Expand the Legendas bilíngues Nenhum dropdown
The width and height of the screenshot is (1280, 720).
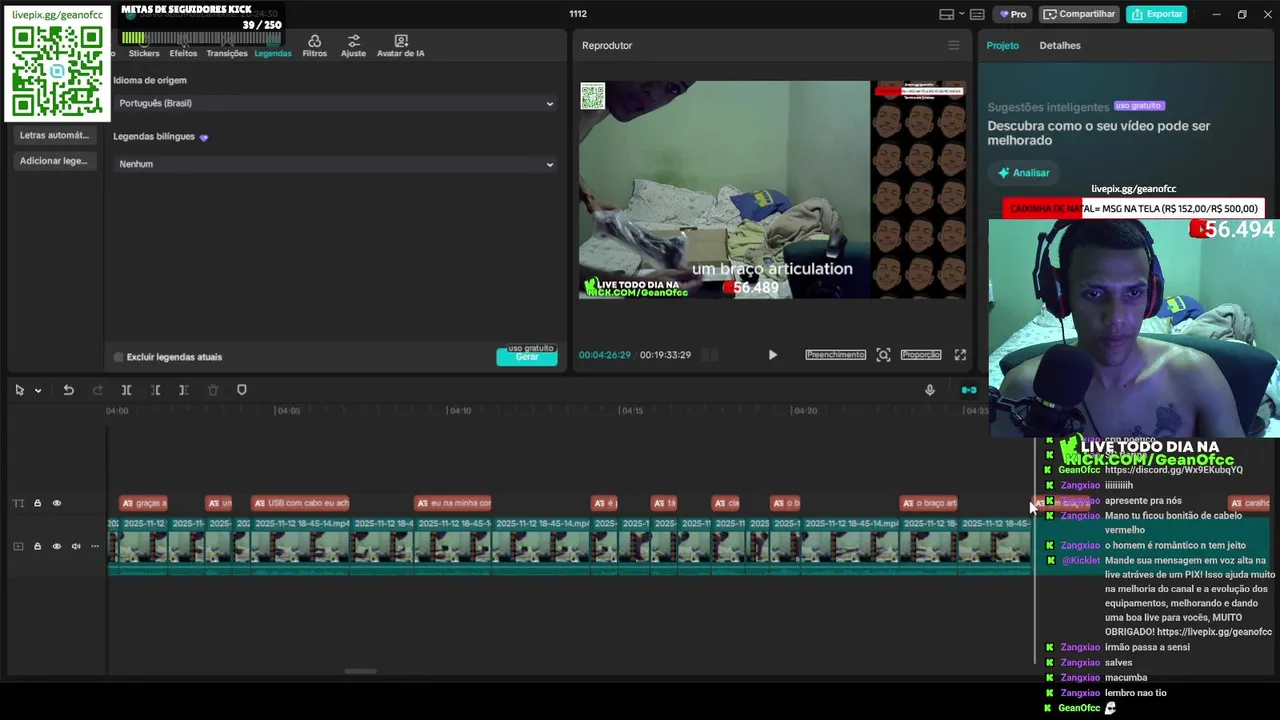(335, 164)
